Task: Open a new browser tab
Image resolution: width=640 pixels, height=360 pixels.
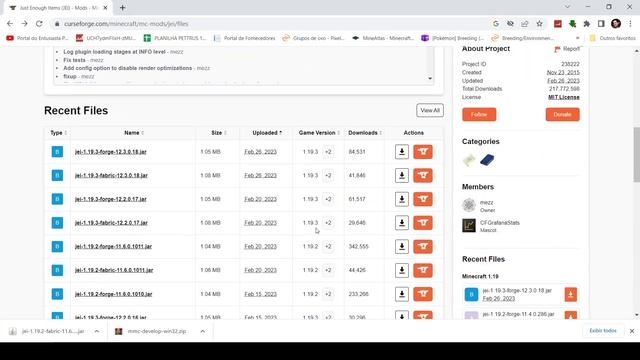Action: point(122,7)
